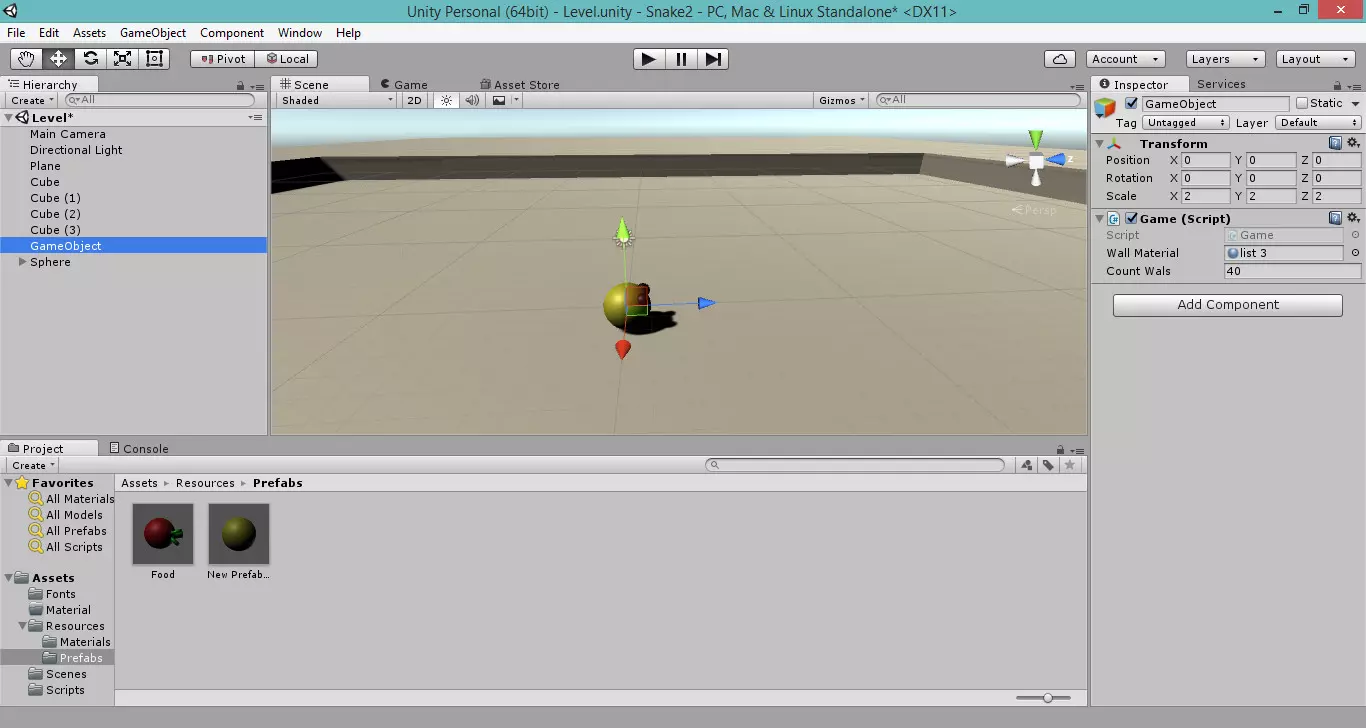
Task: Click the Cloud services icon
Action: pyautogui.click(x=1059, y=59)
